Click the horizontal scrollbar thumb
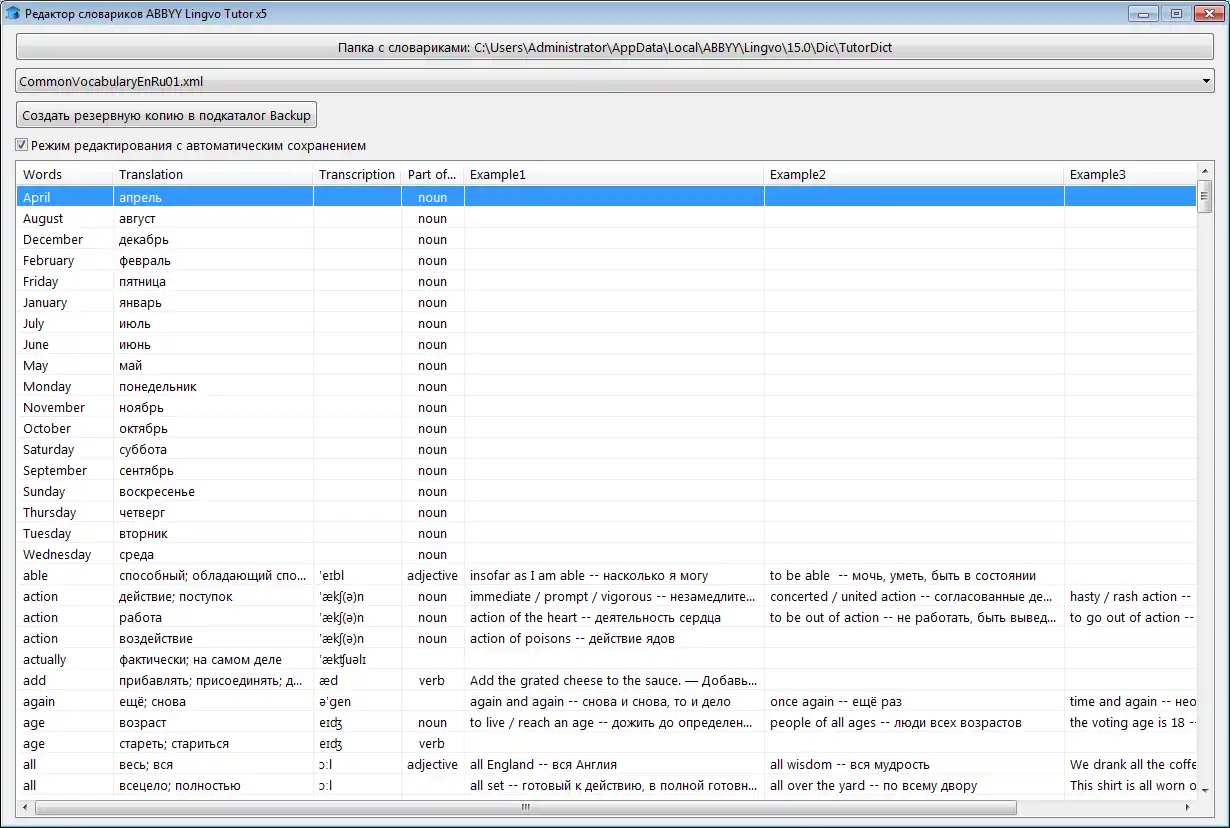The image size is (1230, 828). 525,807
